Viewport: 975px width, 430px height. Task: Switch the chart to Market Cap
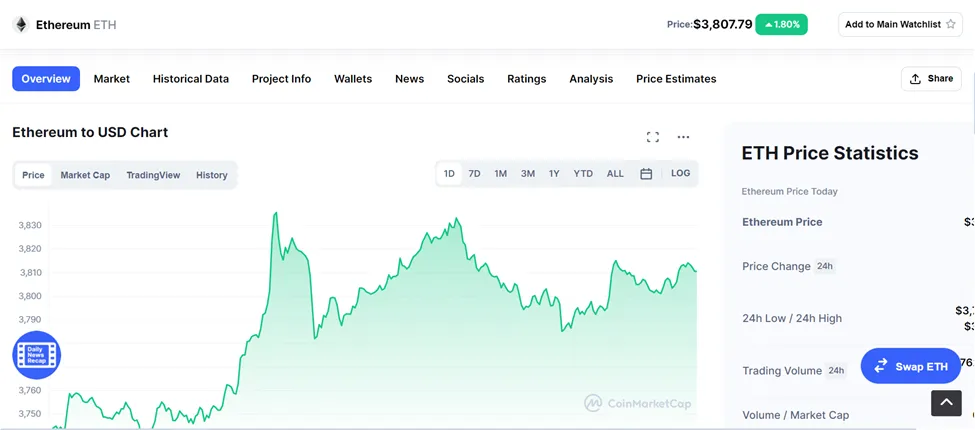pos(85,175)
